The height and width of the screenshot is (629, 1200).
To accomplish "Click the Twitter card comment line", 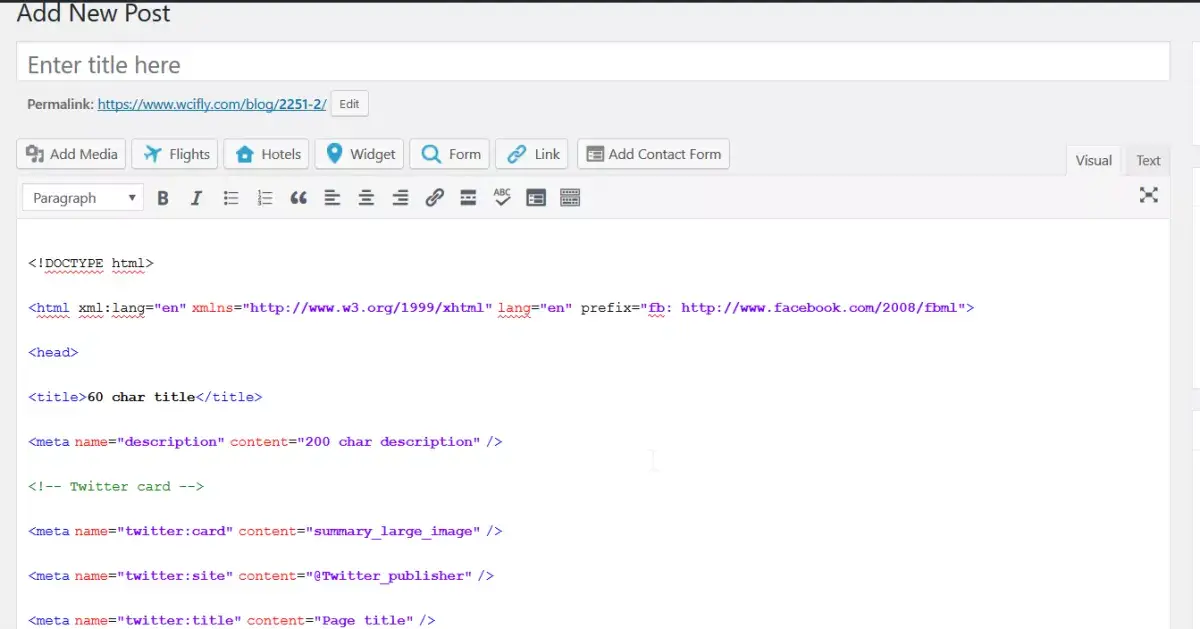I will pyautogui.click(x=116, y=487).
